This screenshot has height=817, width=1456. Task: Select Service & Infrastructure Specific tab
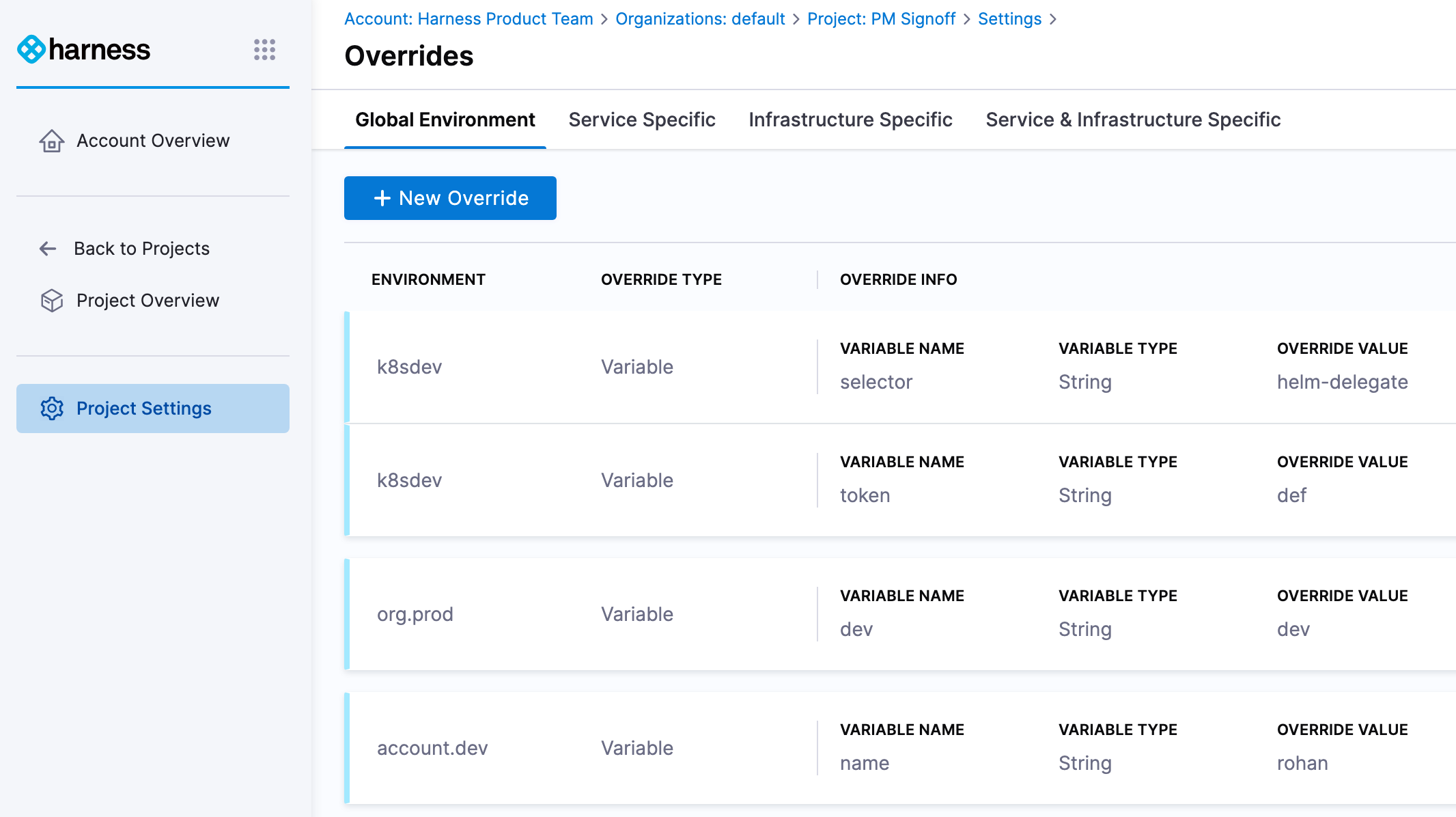pos(1133,120)
